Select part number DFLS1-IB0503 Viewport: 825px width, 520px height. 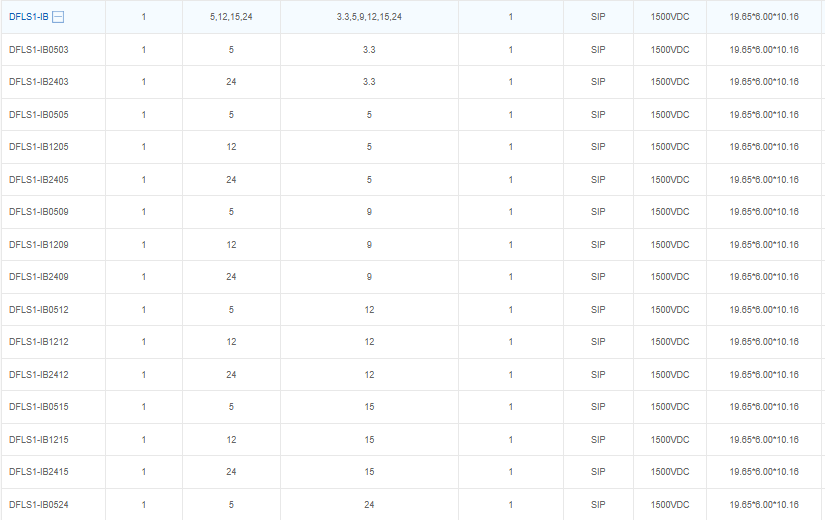tap(38, 49)
